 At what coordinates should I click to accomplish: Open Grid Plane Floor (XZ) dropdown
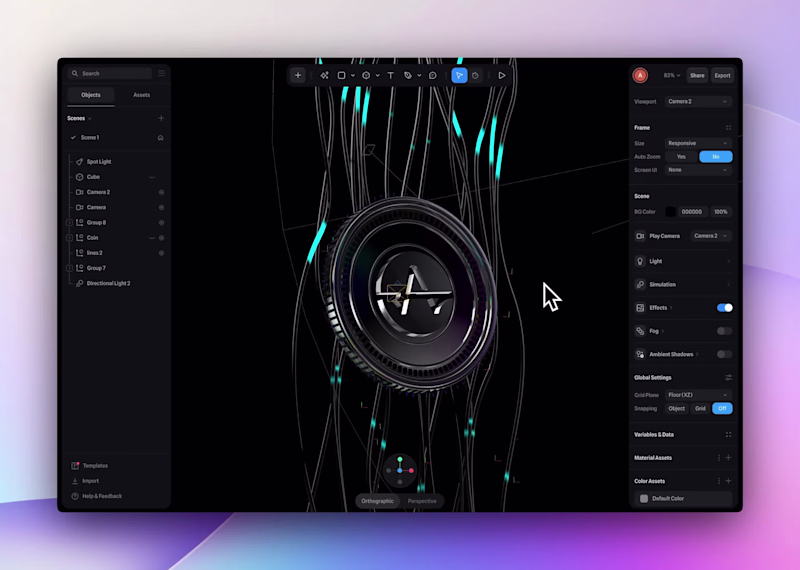697,395
